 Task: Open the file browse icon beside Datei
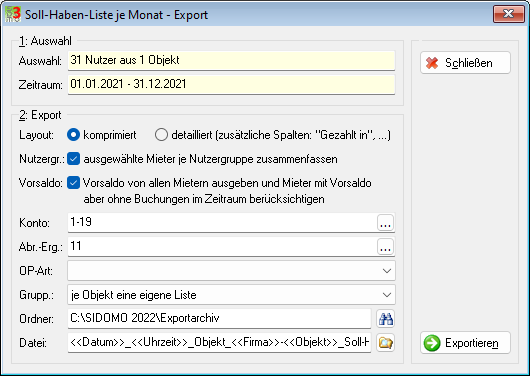tap(386, 343)
